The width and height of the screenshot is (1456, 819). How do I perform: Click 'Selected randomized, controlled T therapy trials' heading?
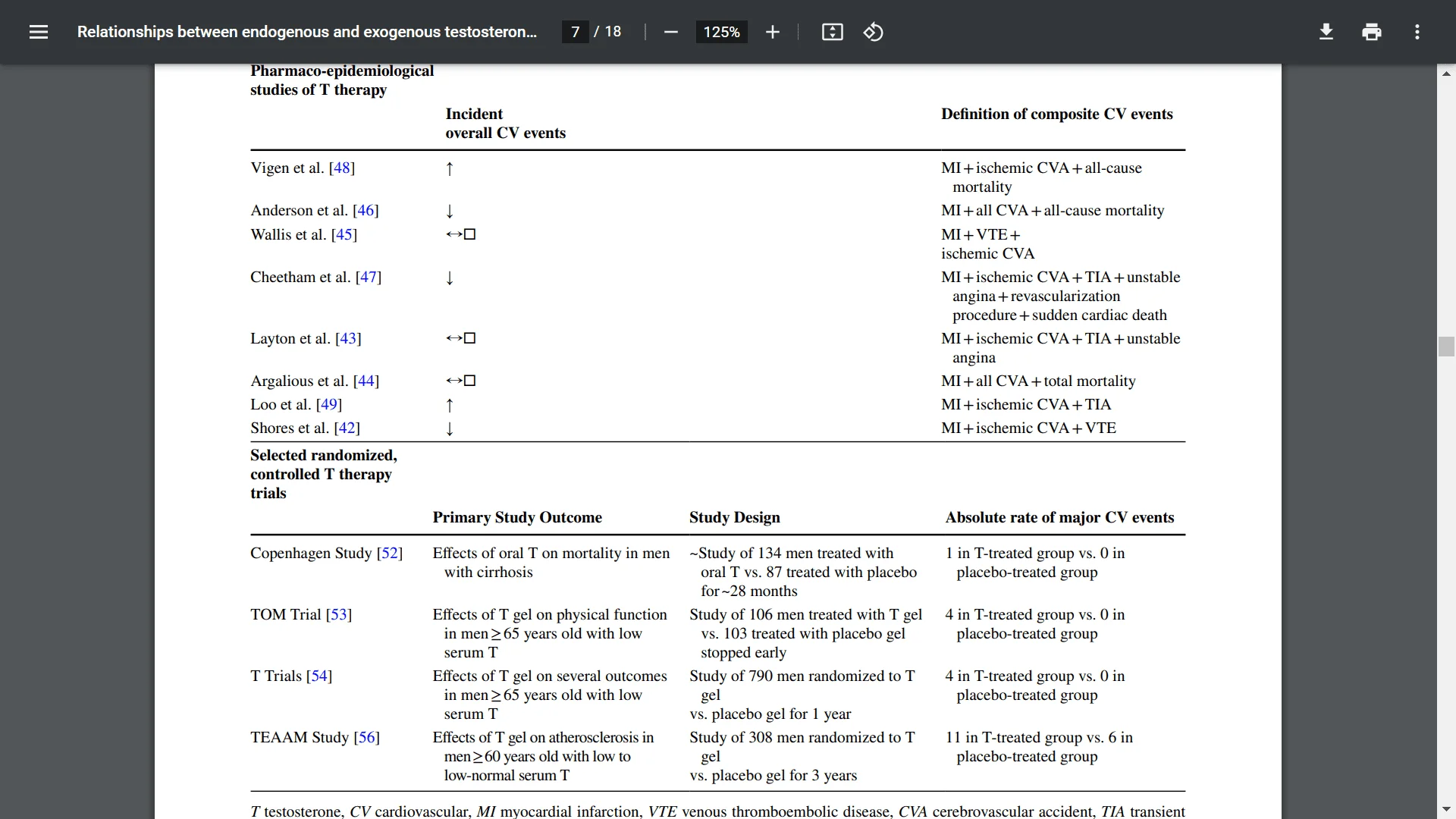(x=324, y=474)
